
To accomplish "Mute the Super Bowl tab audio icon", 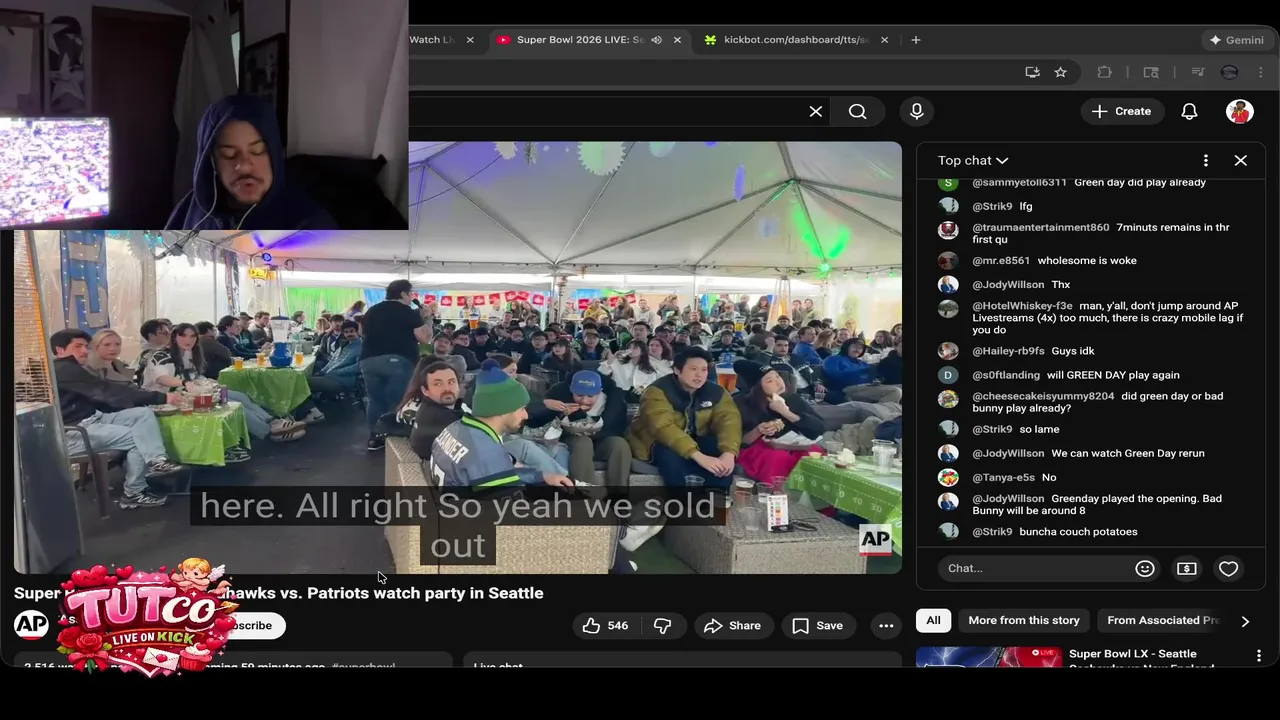I will coord(656,40).
